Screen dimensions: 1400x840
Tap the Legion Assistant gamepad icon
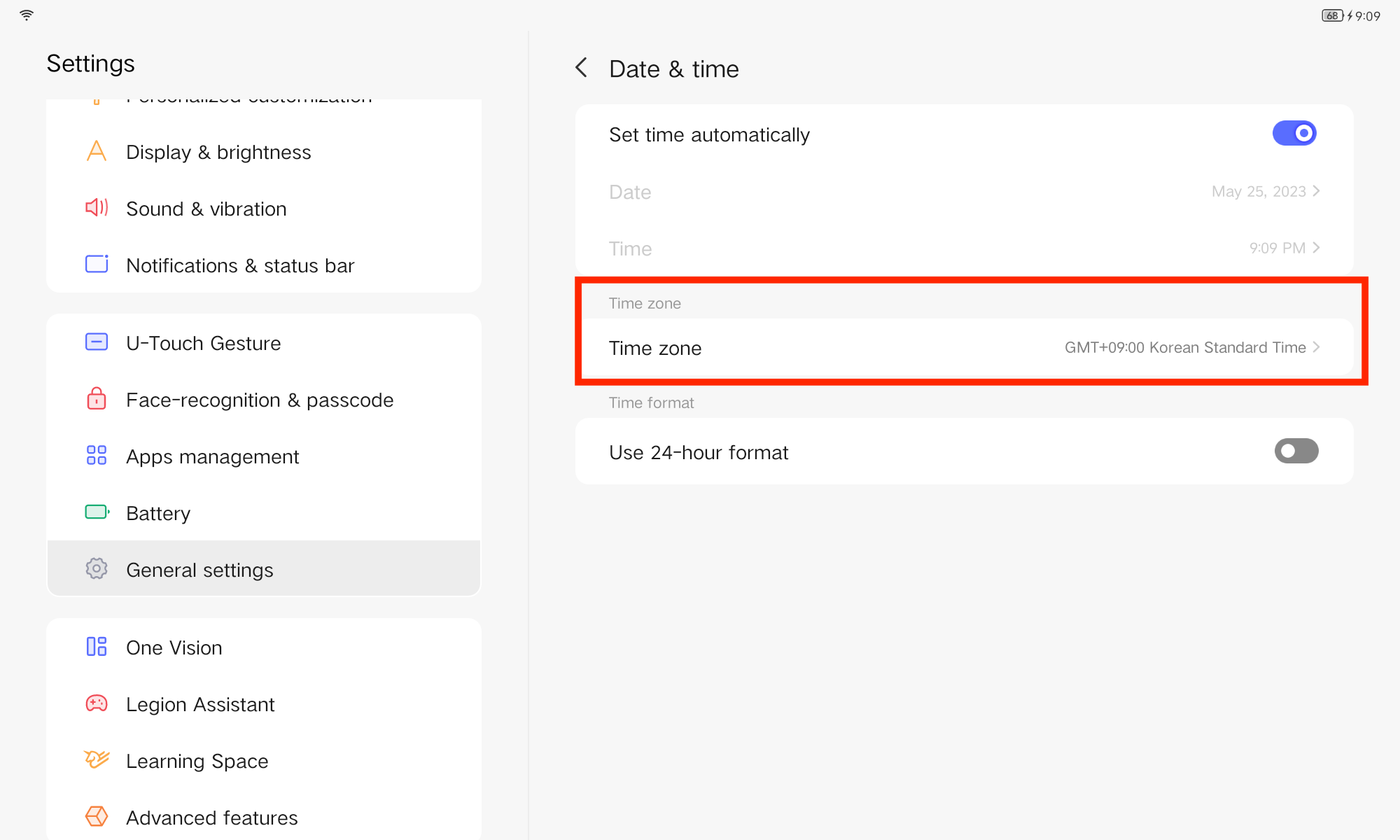(x=97, y=703)
